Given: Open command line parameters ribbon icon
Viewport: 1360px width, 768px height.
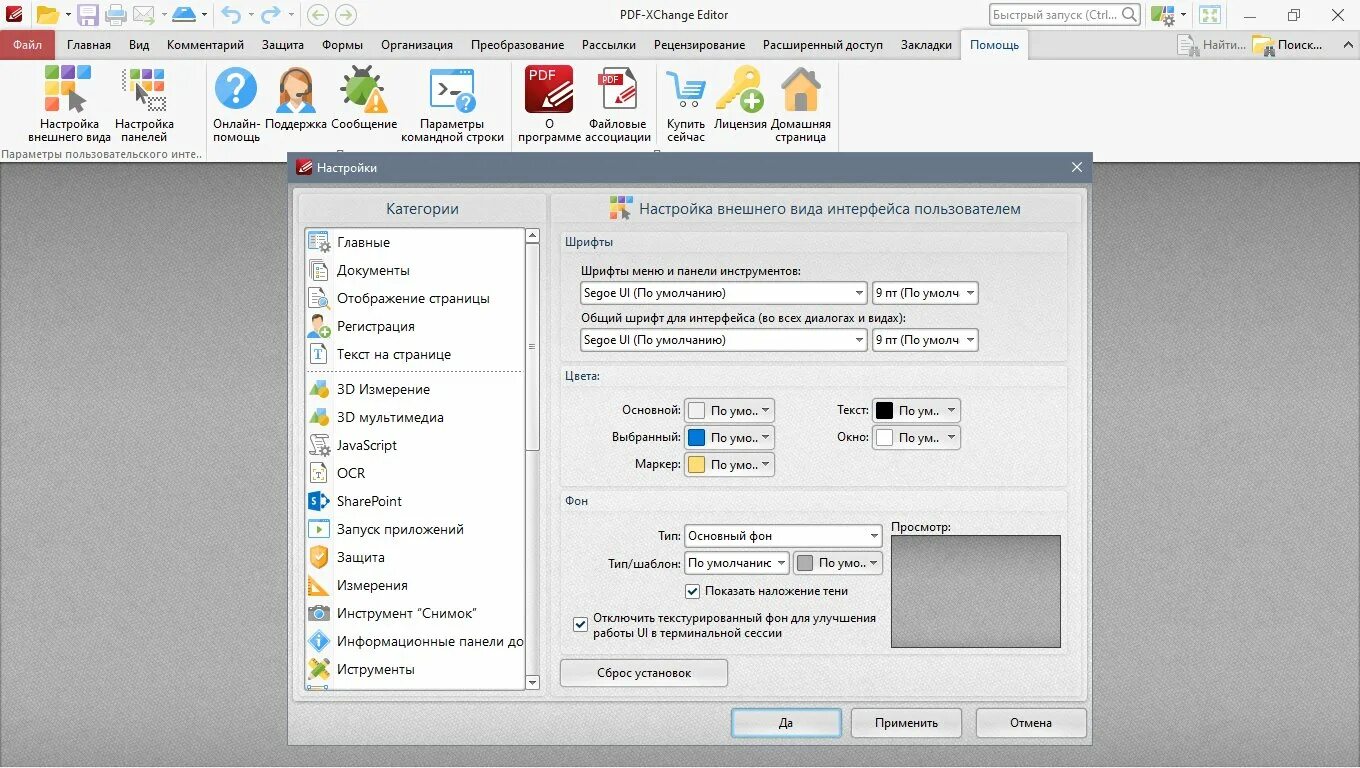Looking at the screenshot, I should [452, 104].
